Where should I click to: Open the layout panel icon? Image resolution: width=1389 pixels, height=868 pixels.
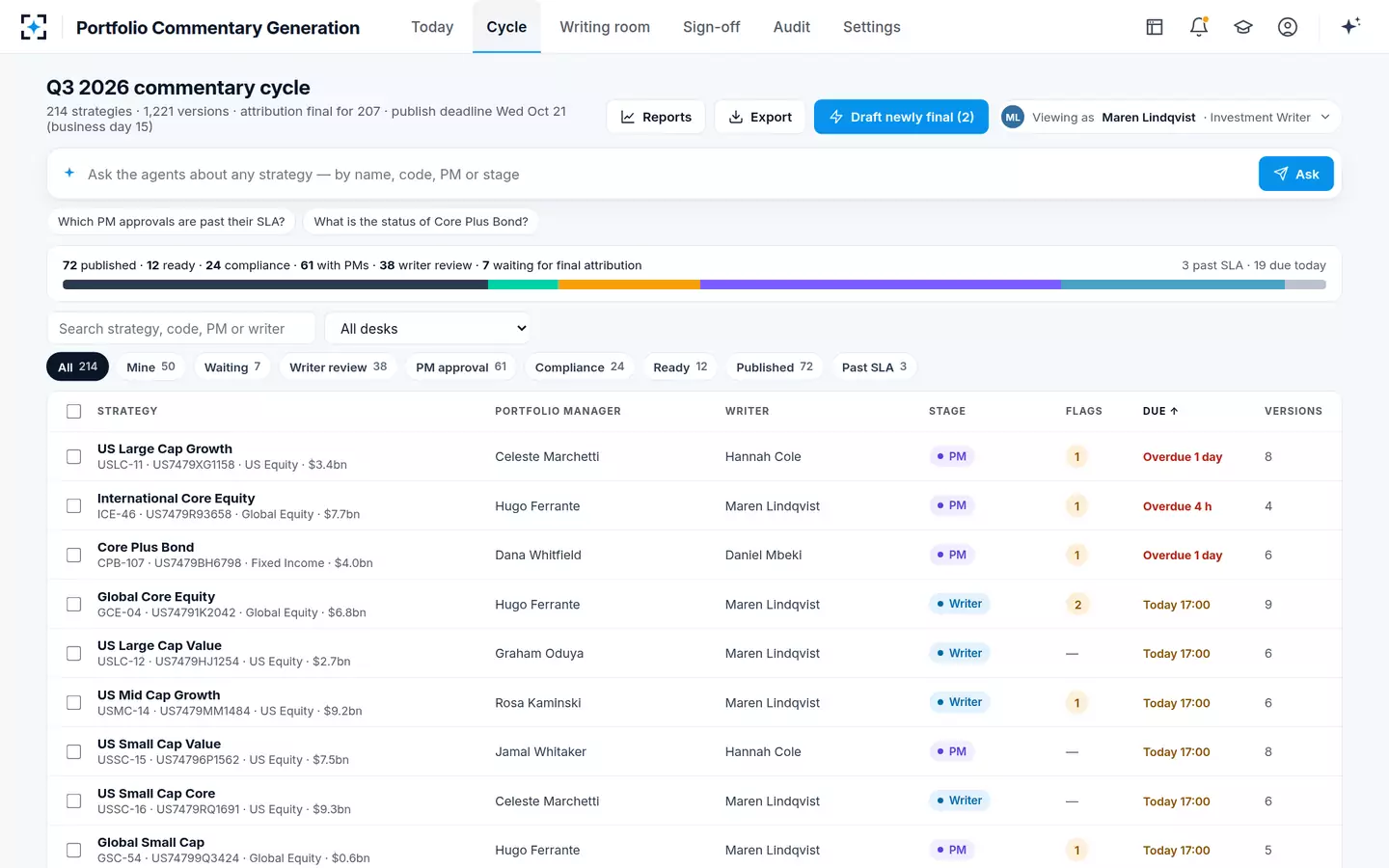pos(1155,27)
